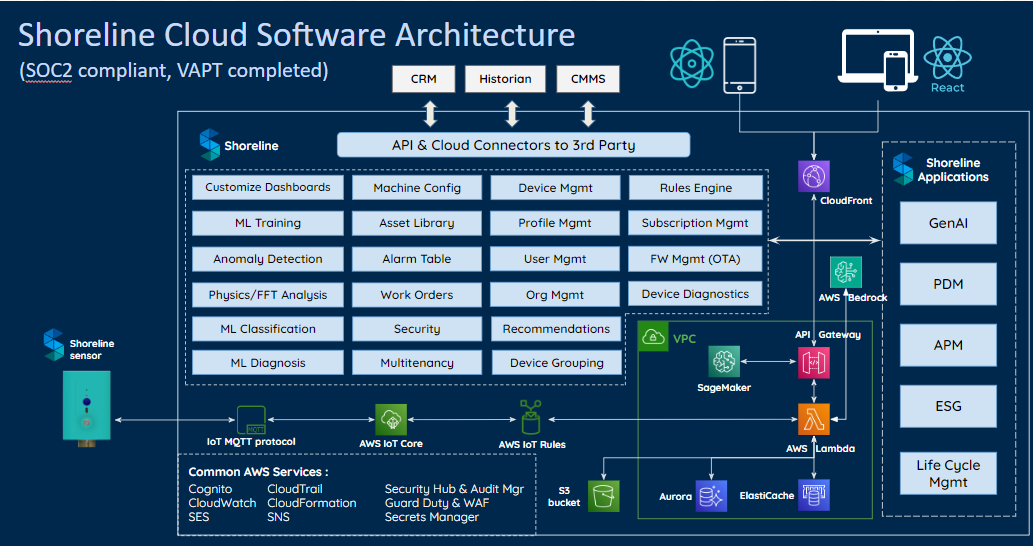
Task: Choose the FW Mgmt (OTA) module
Action: [x=696, y=259]
